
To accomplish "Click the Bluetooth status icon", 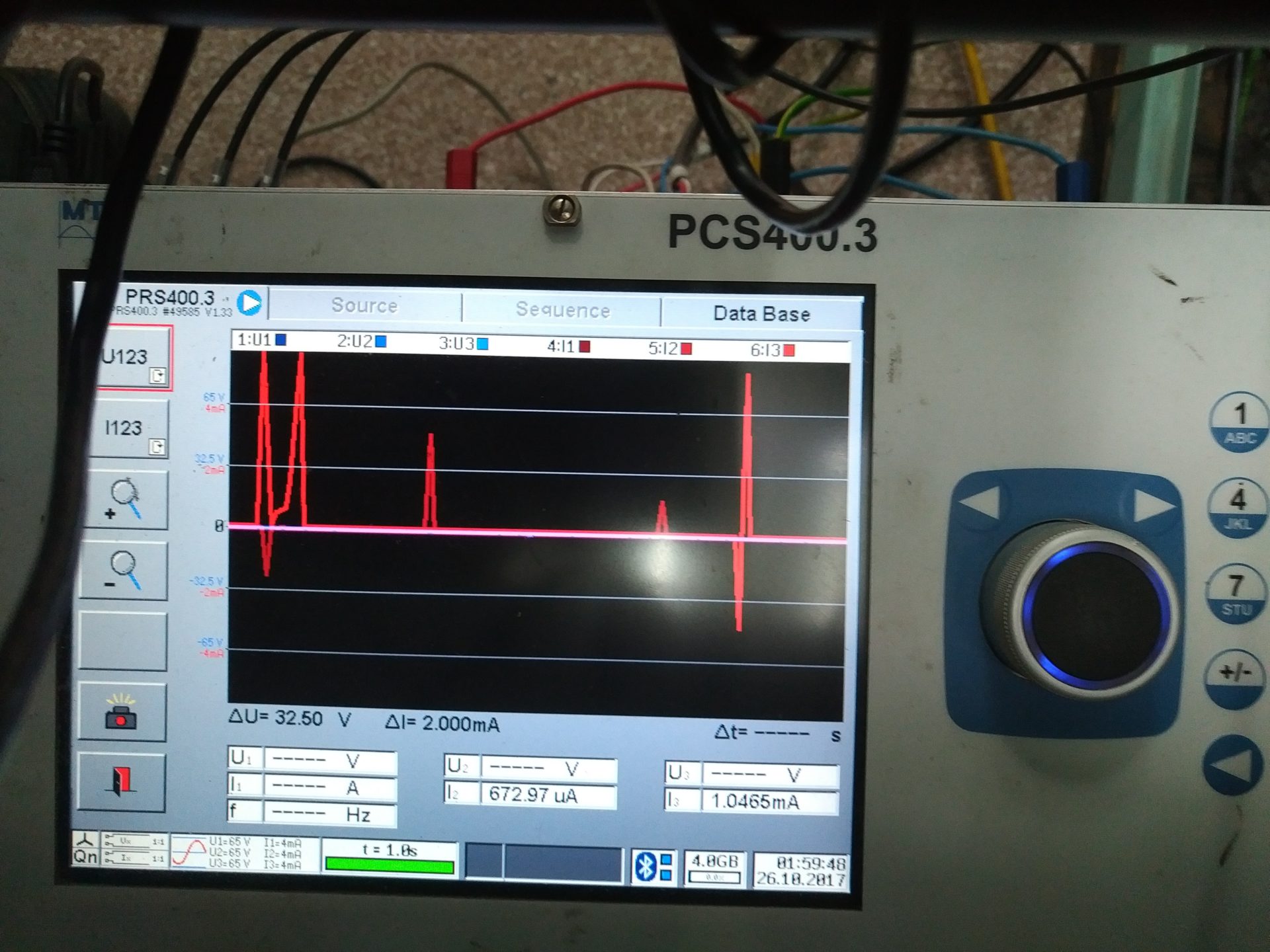I will point(646,867).
